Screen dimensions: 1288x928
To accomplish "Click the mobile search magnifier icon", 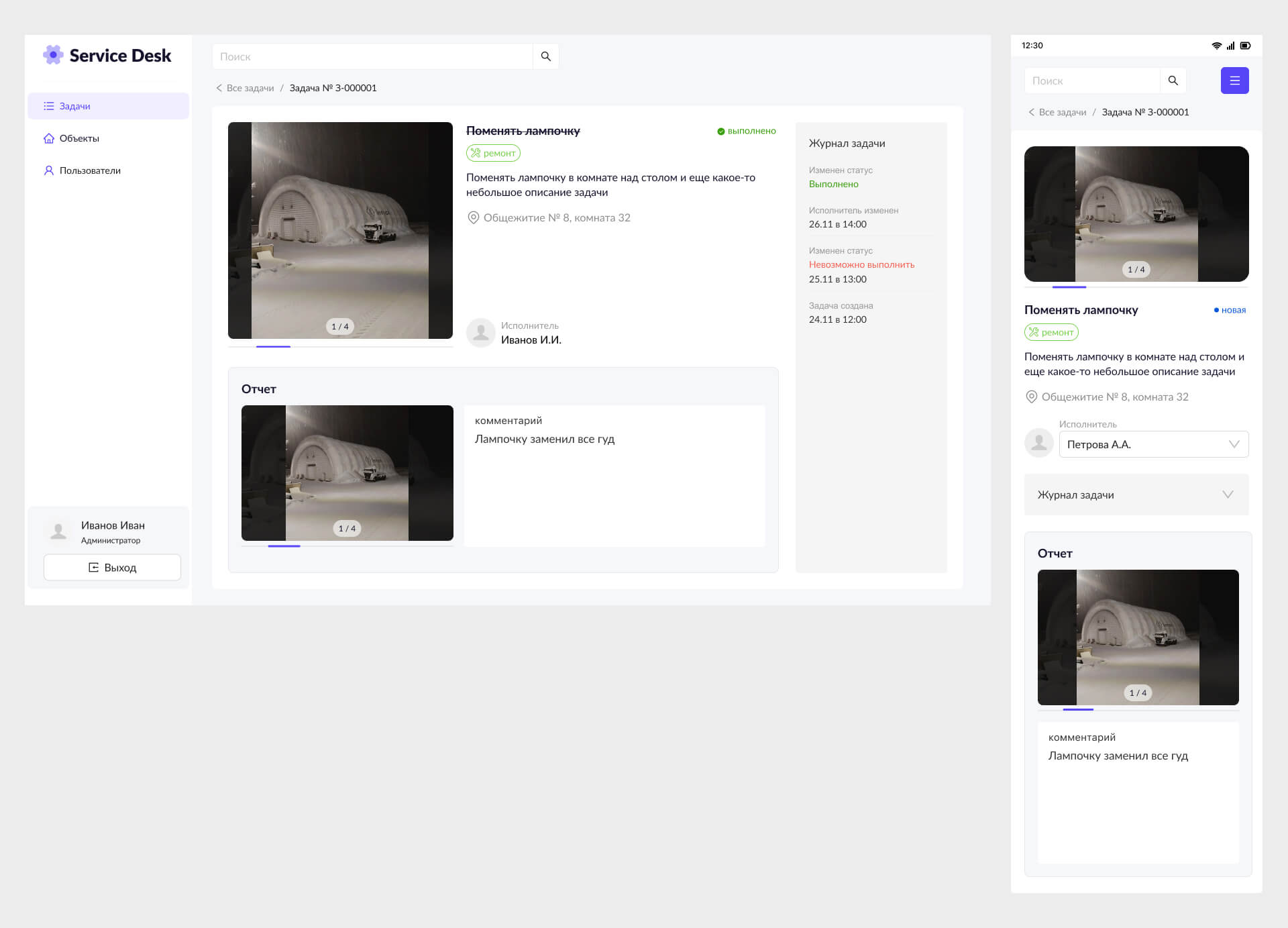I will [1173, 81].
